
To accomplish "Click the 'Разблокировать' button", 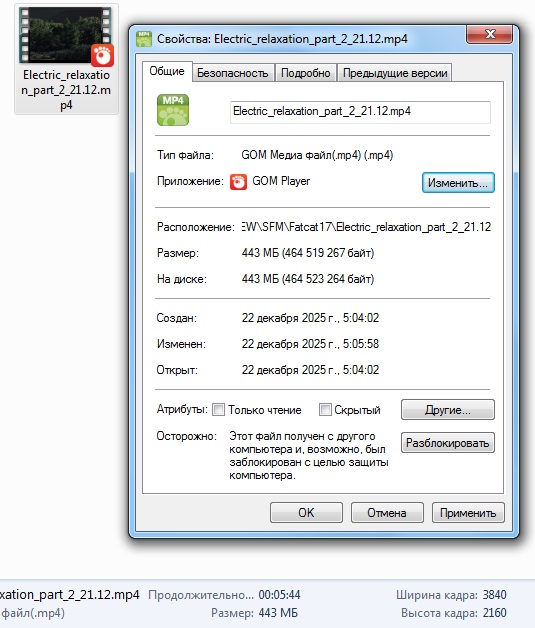I will (x=448, y=443).
